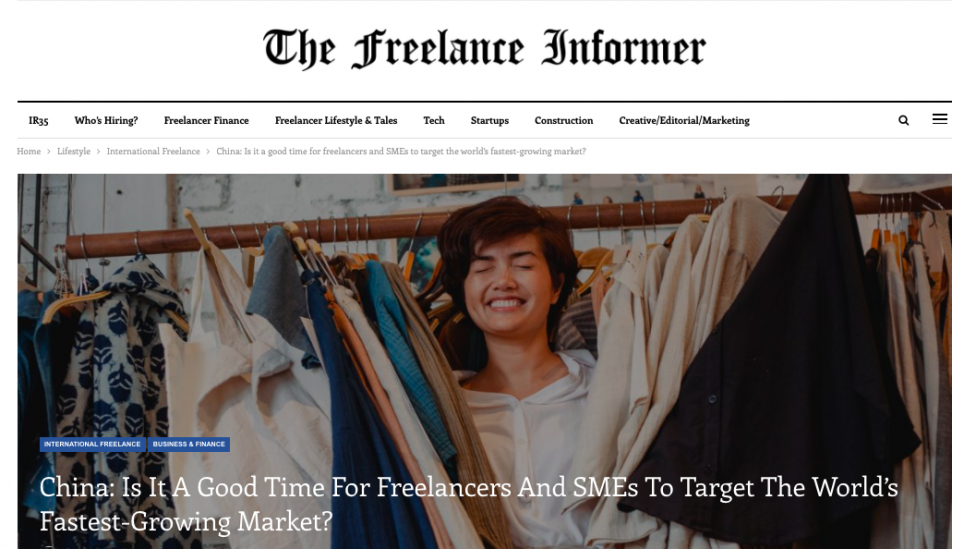Image resolution: width=976 pixels, height=549 pixels.
Task: Select the Business & Finance category tag
Action: [x=189, y=444]
